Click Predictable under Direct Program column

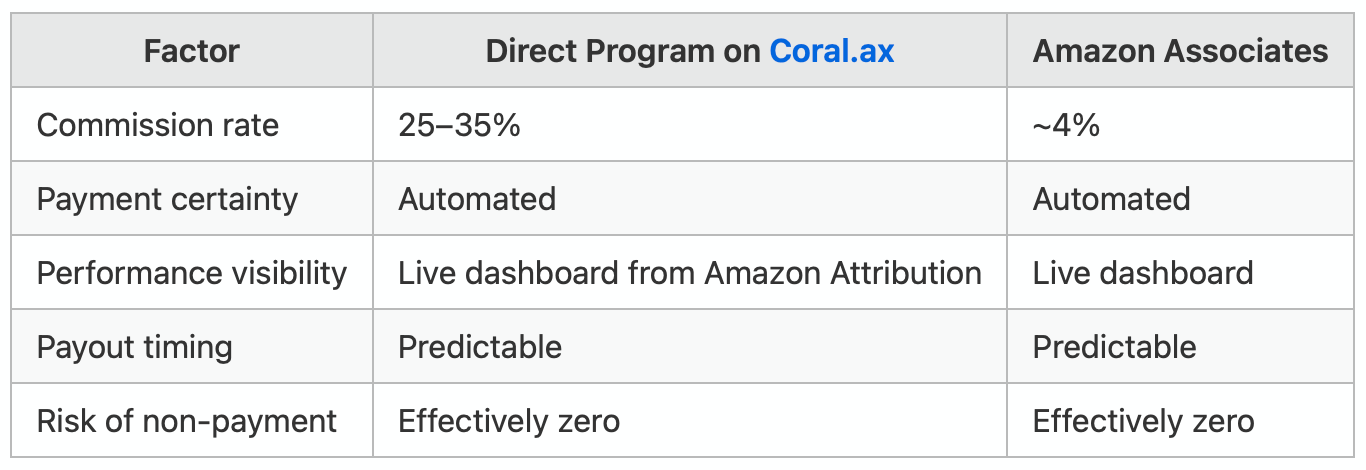point(480,347)
